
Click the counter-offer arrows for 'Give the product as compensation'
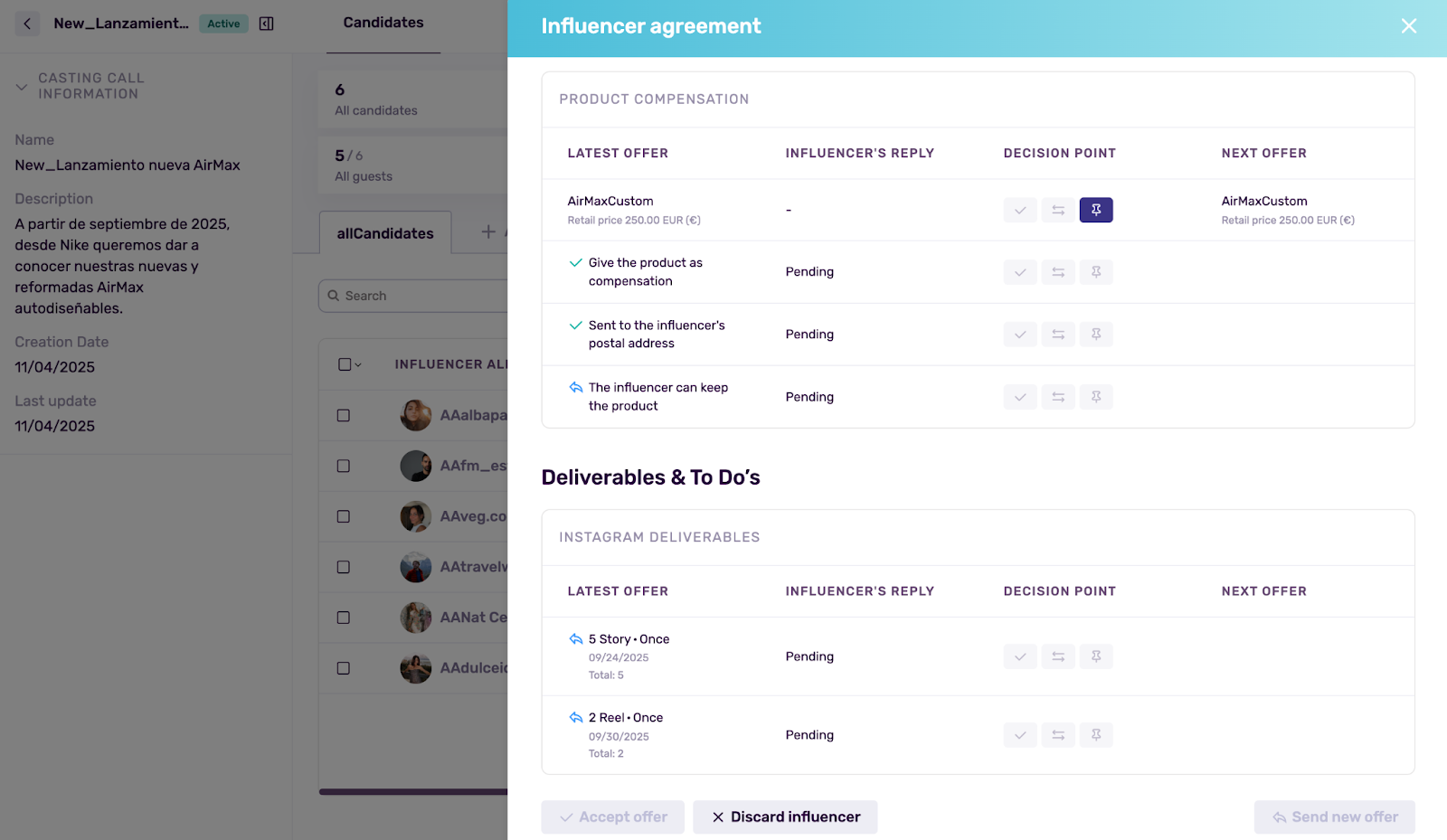coord(1057,272)
